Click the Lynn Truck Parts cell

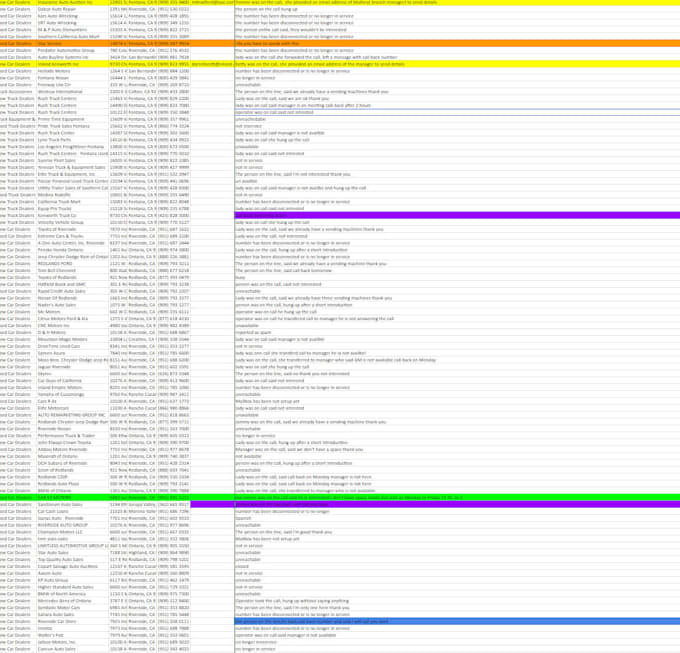pyautogui.click(x=72, y=140)
